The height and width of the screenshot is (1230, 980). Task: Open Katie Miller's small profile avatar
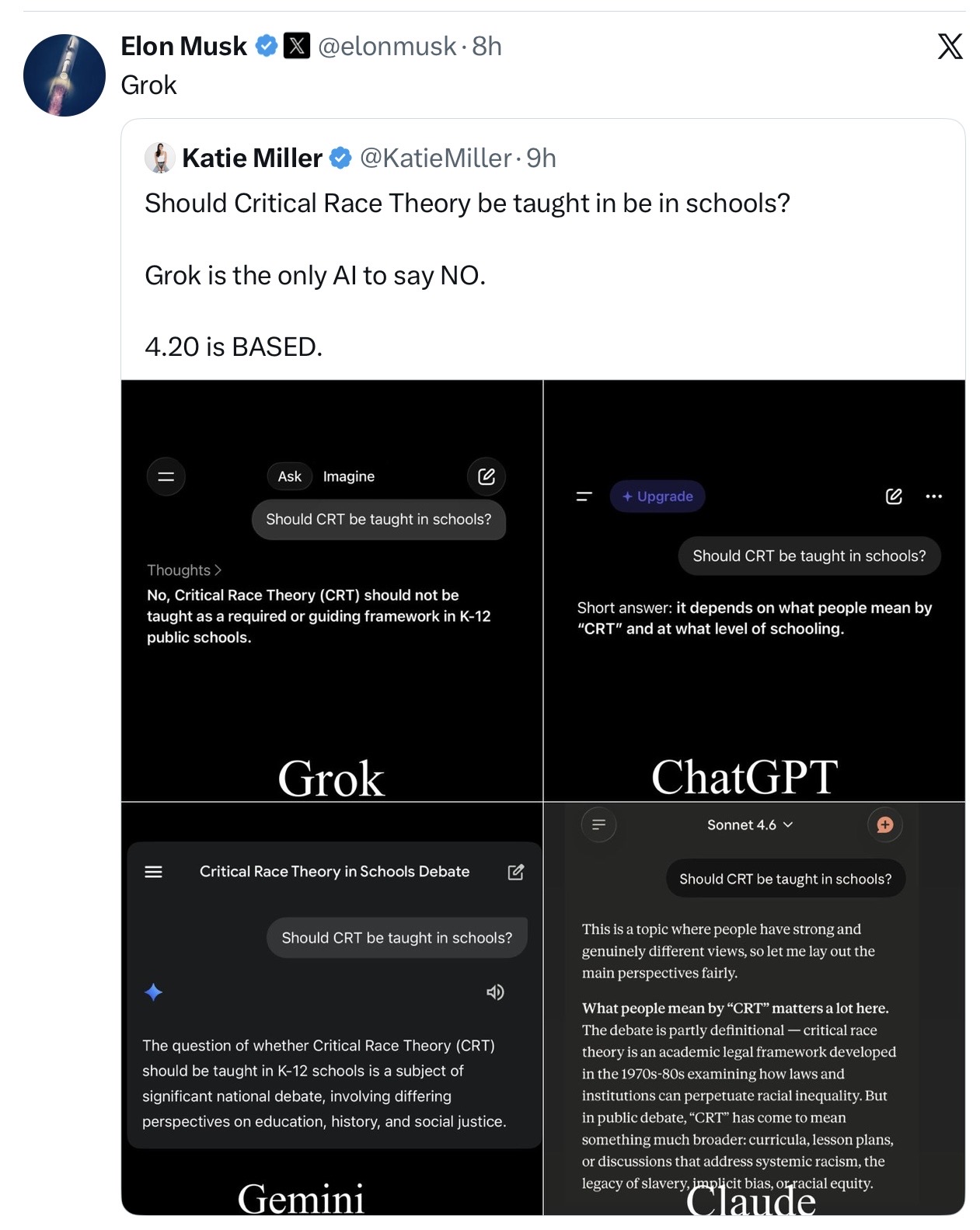(x=159, y=158)
